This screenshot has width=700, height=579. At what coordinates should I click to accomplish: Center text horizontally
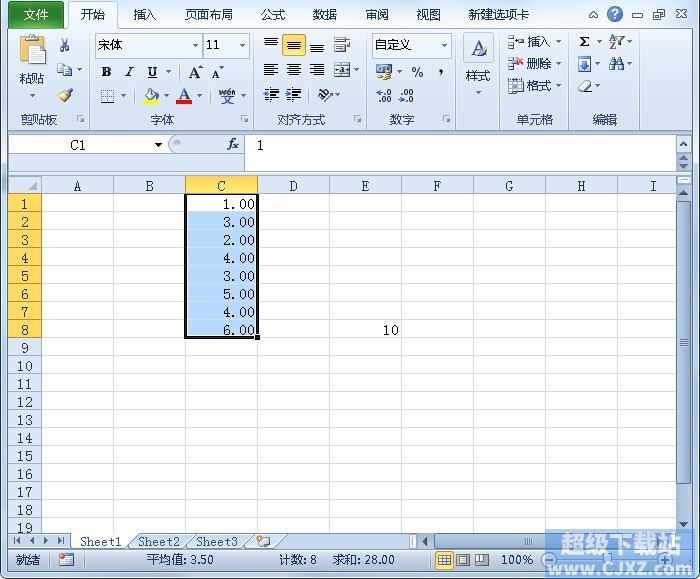pos(294,70)
